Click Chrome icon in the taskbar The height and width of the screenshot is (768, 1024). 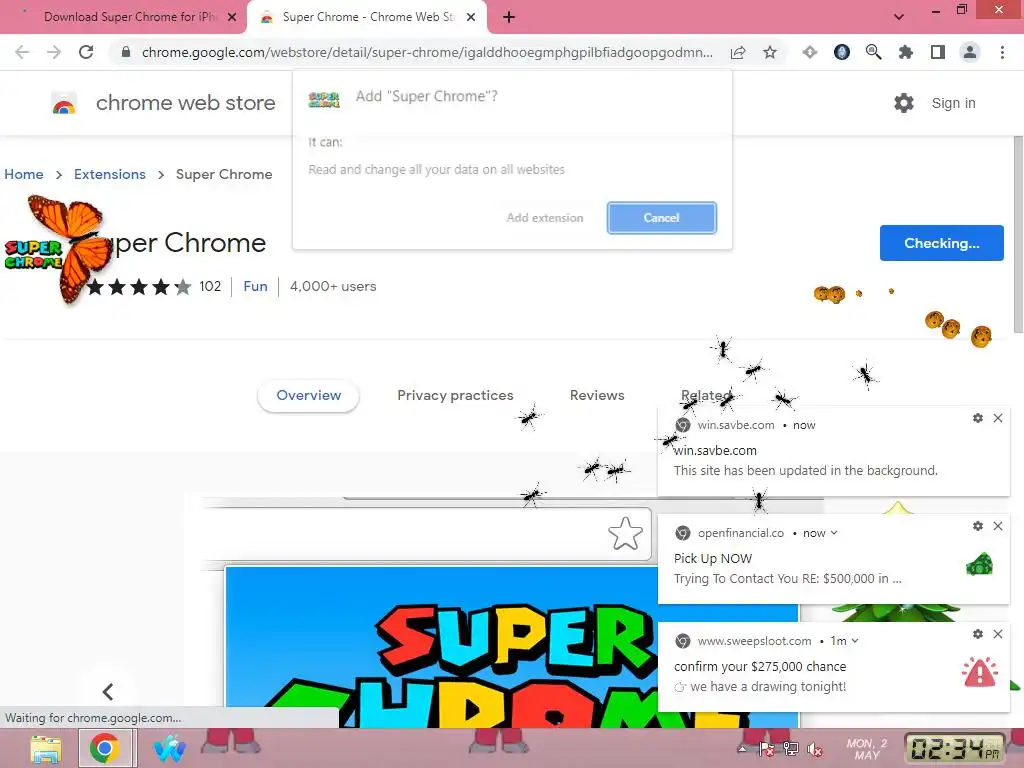pos(105,748)
